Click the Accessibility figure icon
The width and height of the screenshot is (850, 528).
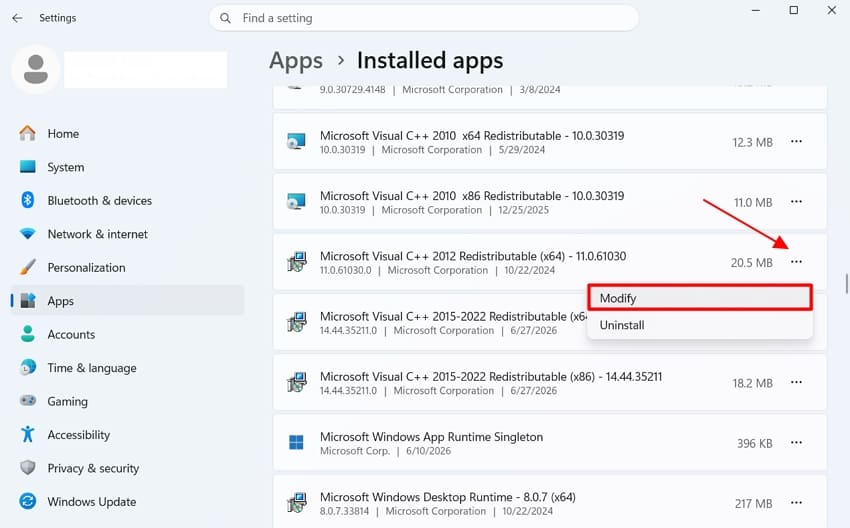point(28,434)
